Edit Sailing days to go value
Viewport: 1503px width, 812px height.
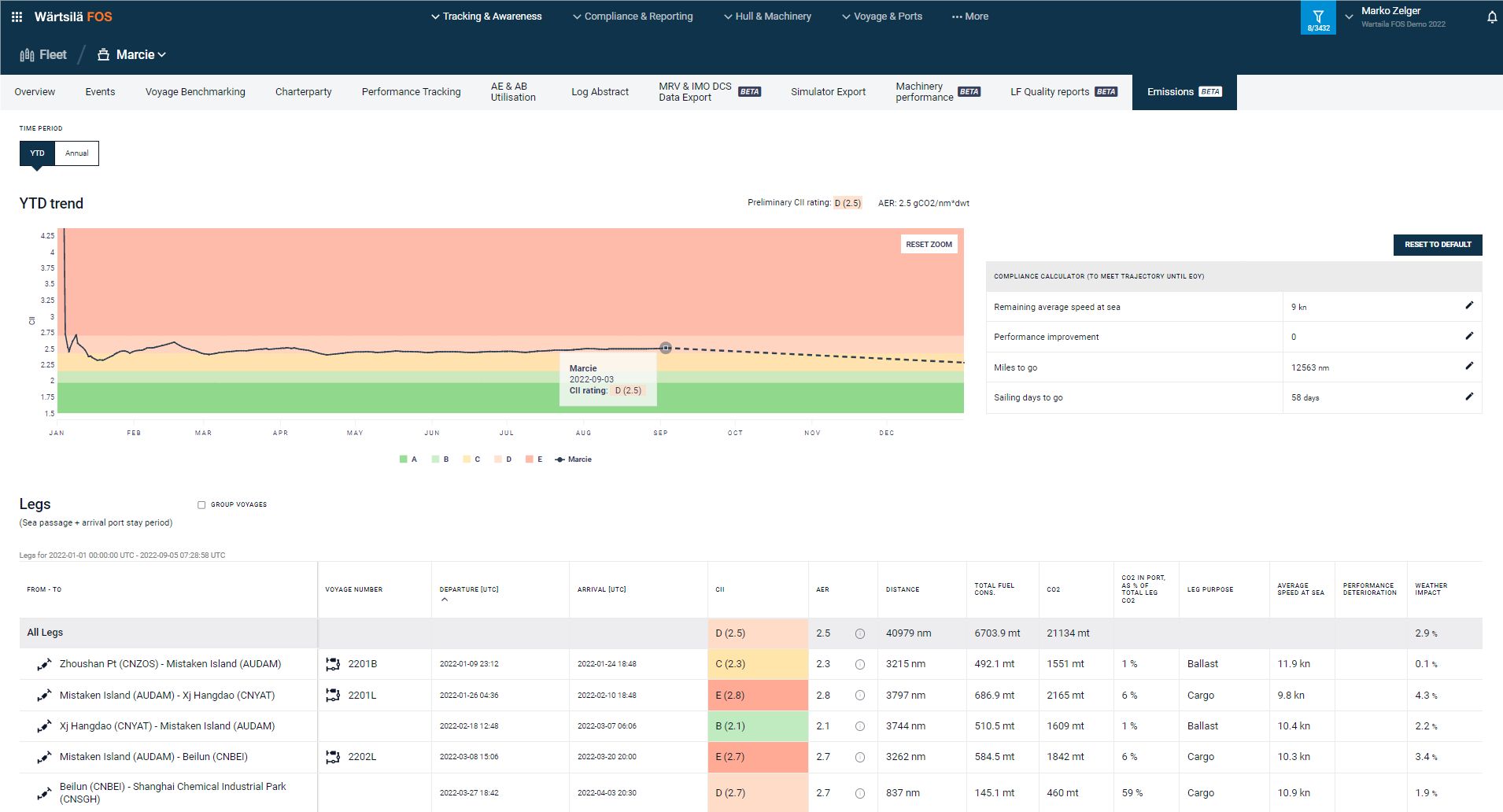coord(1468,397)
